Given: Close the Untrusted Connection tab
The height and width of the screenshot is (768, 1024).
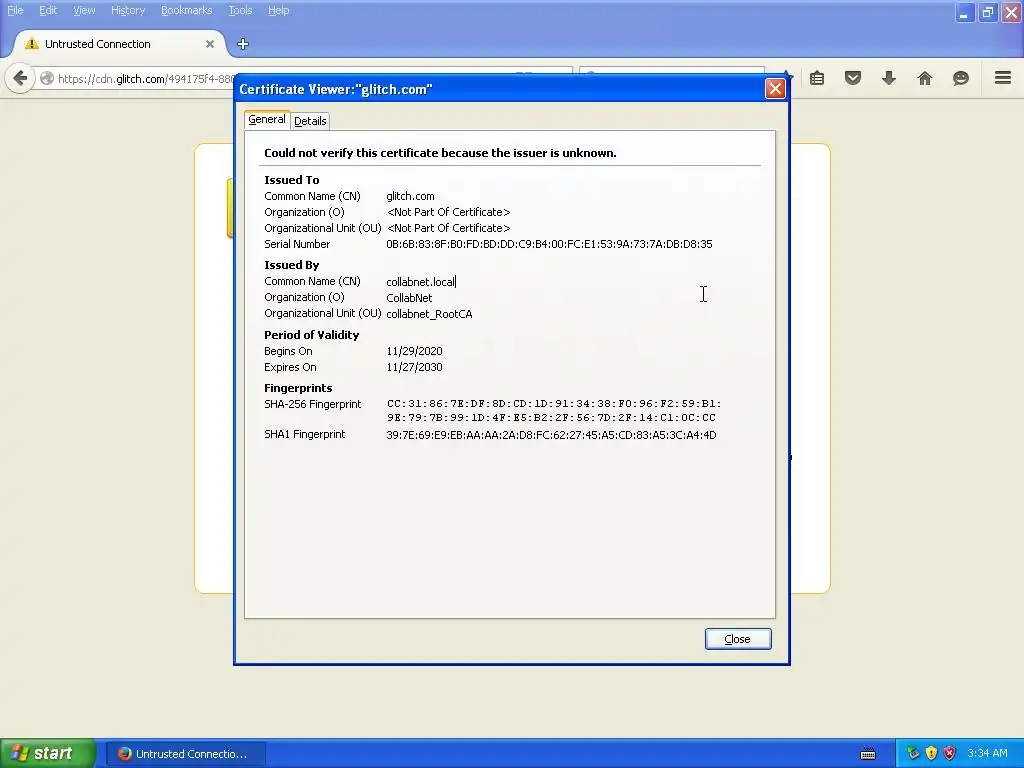Looking at the screenshot, I should click(210, 44).
